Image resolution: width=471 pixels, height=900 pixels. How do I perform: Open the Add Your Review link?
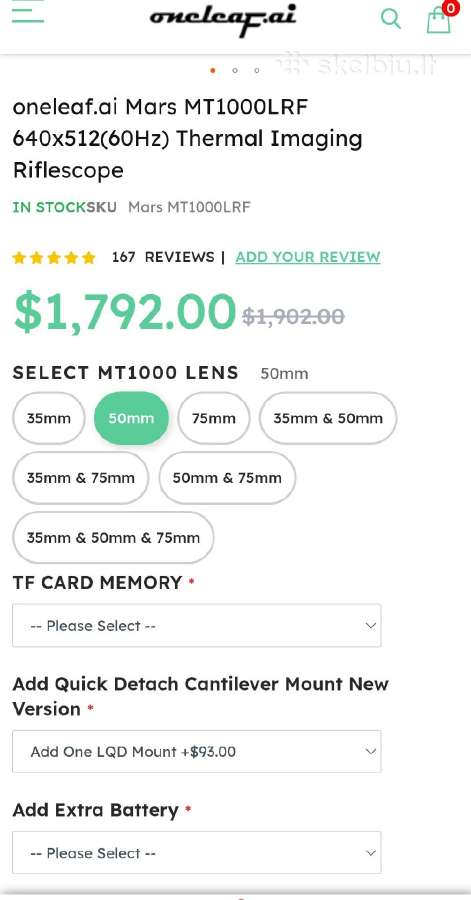tap(308, 257)
